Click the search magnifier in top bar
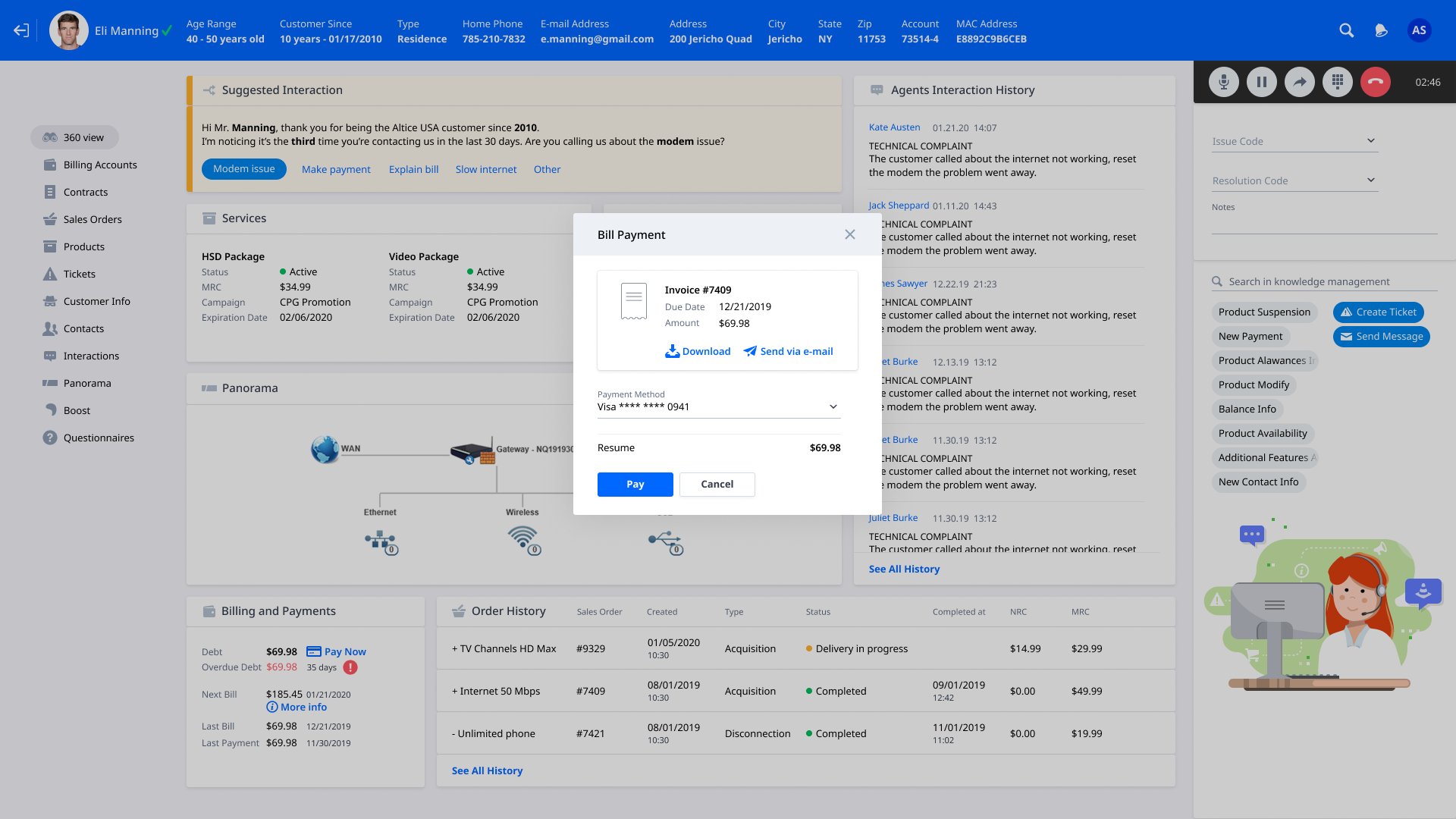1456x819 pixels. 1346,30
